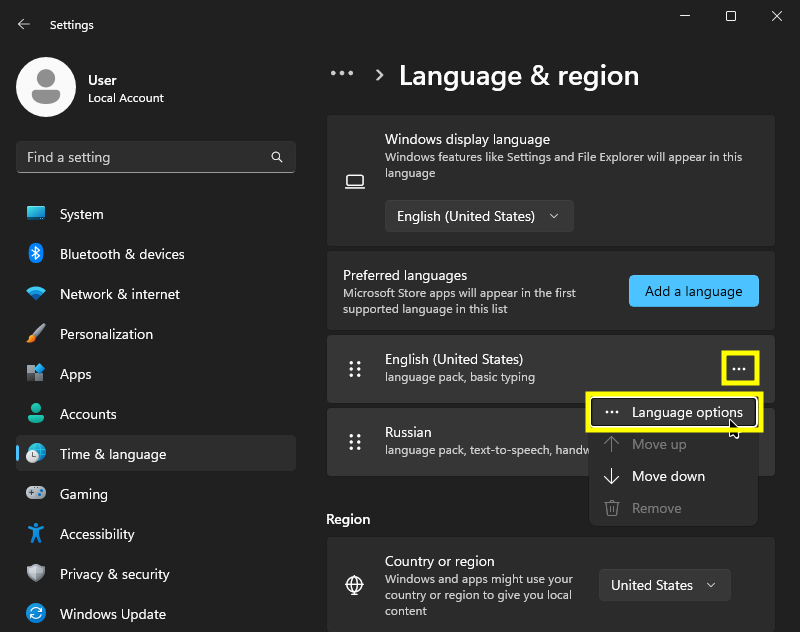800x632 pixels.
Task: Open Accounts settings category
Action: pos(88,414)
